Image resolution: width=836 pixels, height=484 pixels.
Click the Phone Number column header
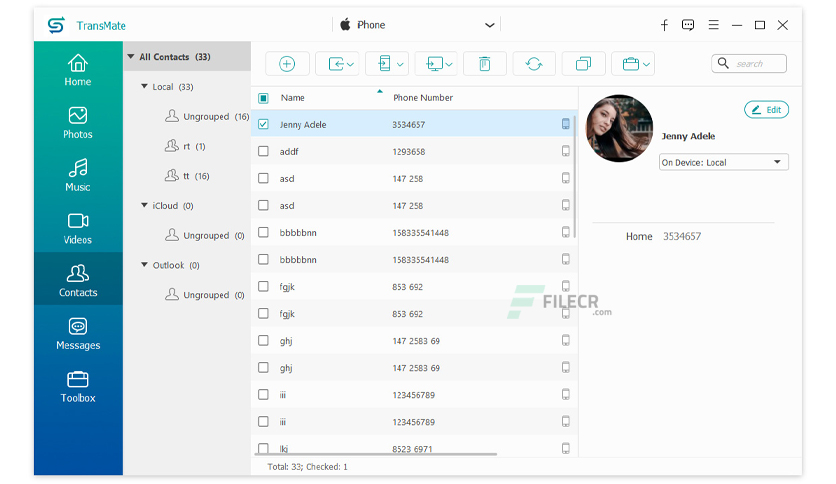click(x=423, y=98)
